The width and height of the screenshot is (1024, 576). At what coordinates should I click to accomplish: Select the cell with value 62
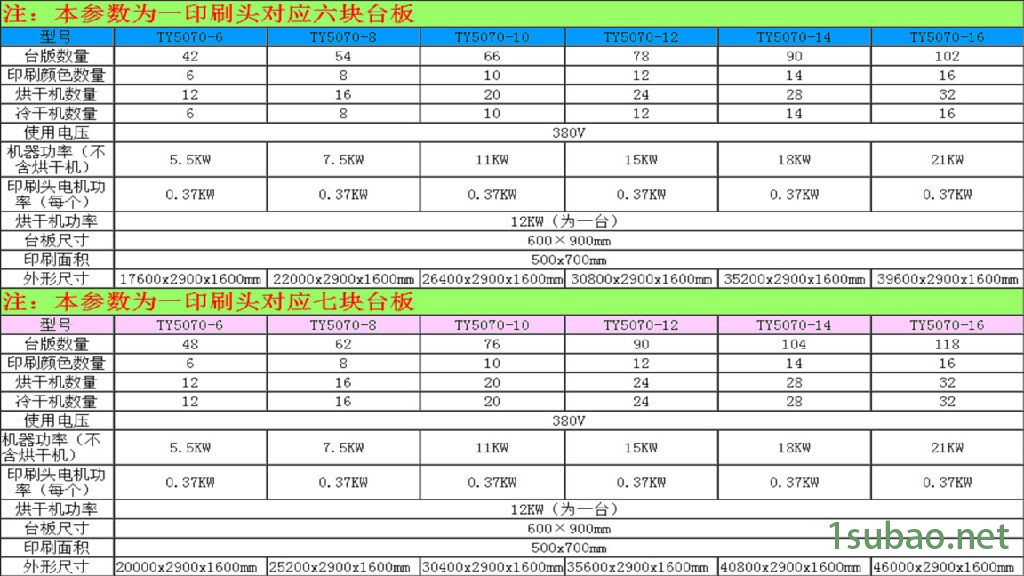(x=342, y=344)
